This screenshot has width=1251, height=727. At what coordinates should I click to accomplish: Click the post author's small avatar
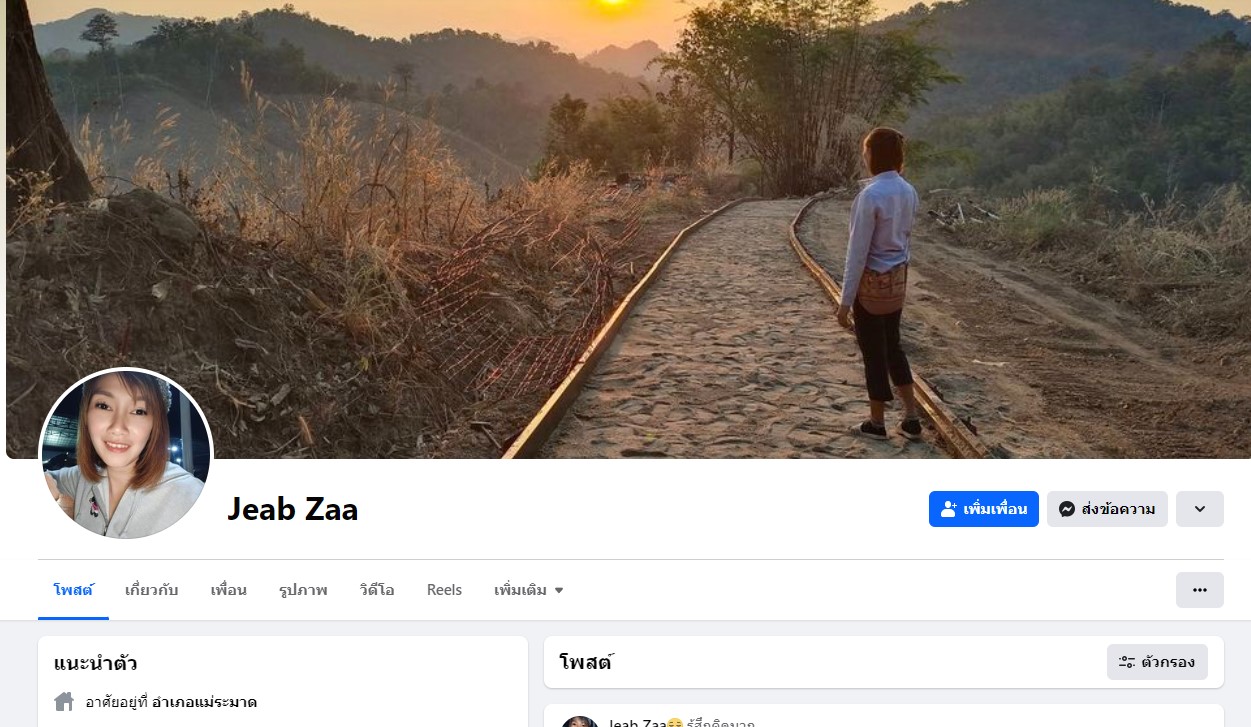tap(580, 722)
